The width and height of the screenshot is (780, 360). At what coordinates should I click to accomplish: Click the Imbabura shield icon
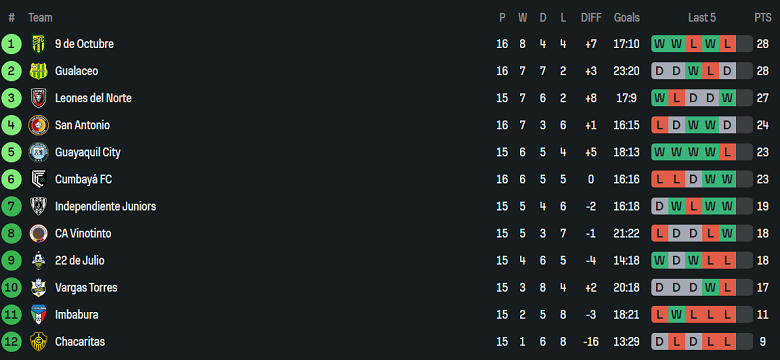[x=38, y=315]
